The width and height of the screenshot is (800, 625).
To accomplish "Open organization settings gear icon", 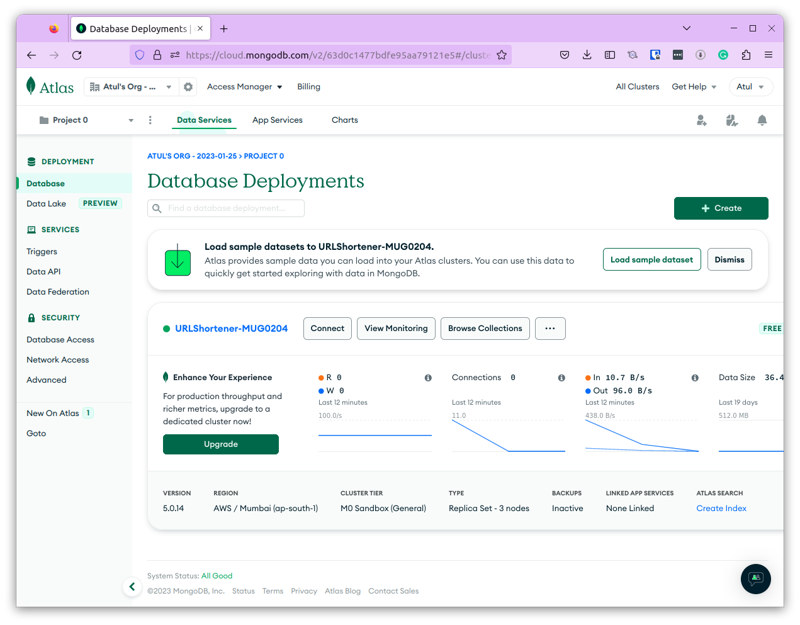I will tap(188, 87).
